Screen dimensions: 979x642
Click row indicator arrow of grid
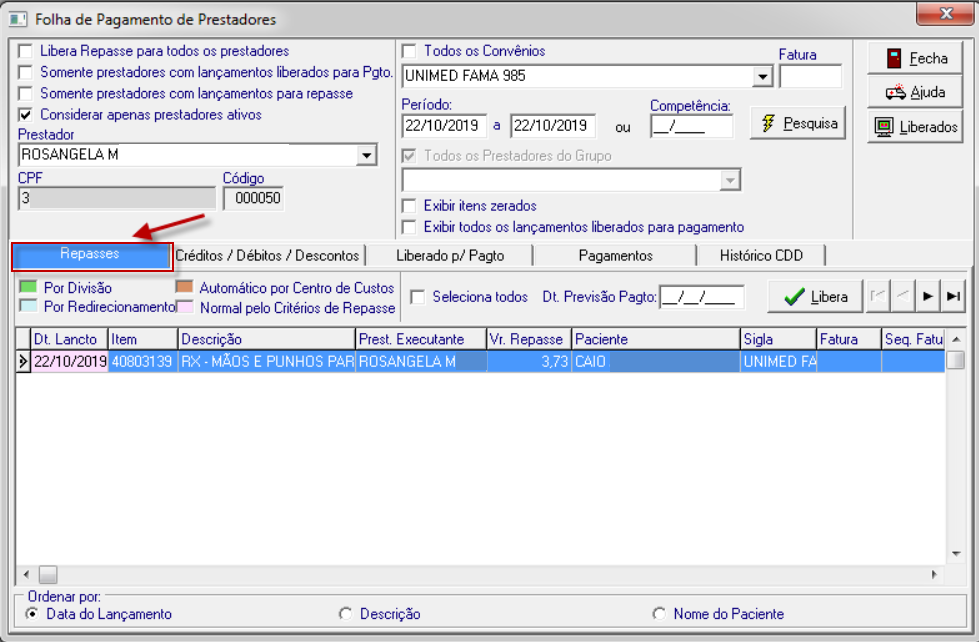pyautogui.click(x=23, y=362)
